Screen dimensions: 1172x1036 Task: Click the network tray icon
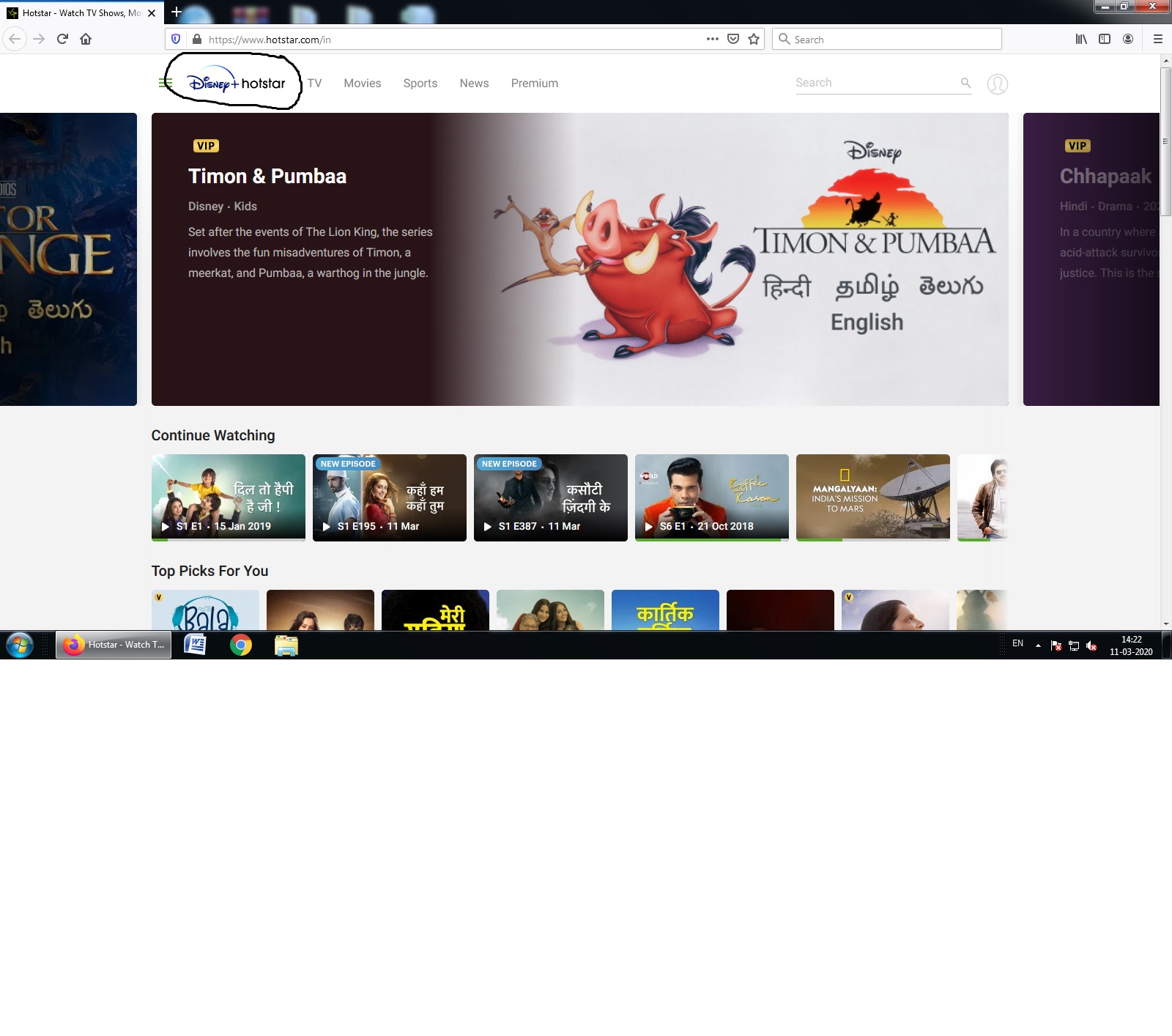[1074, 645]
